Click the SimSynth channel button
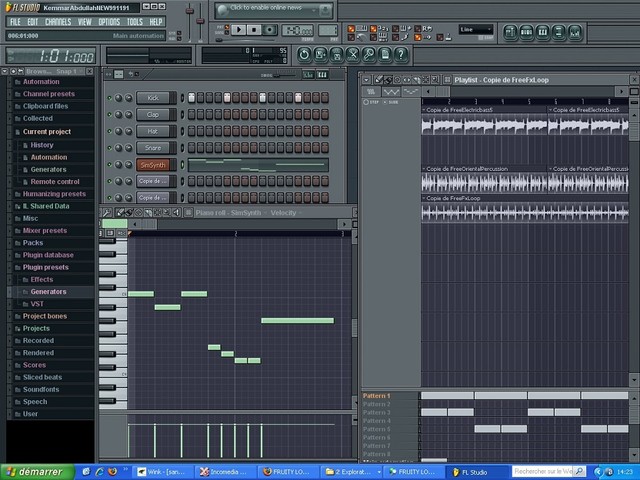The width and height of the screenshot is (640, 480). click(154, 165)
